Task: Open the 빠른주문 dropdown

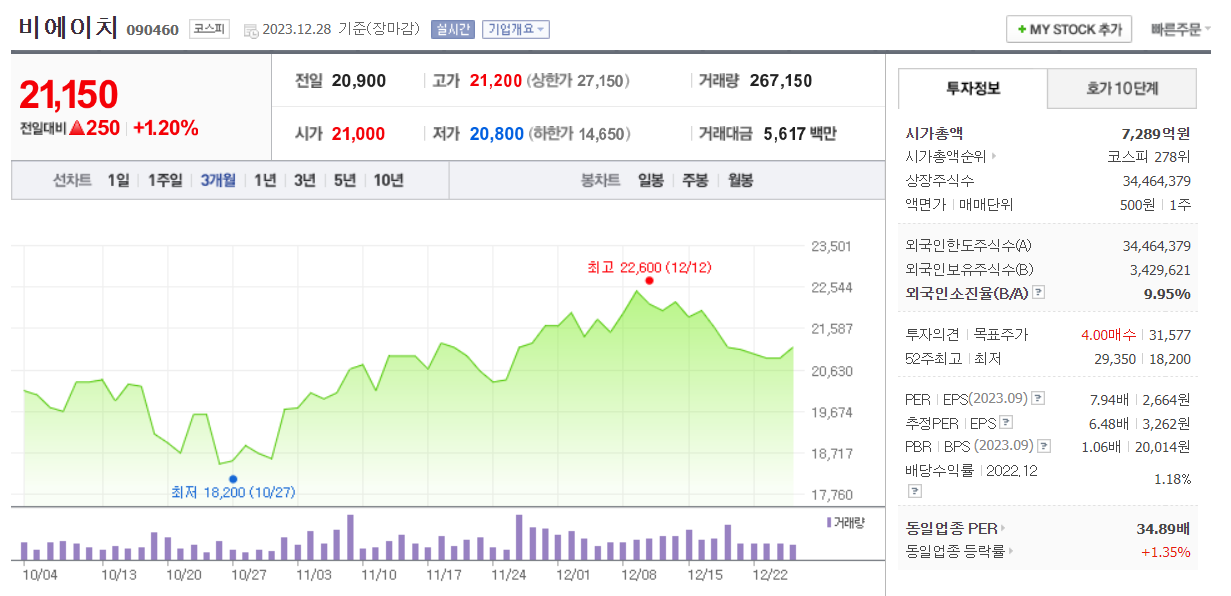Action: click(1181, 30)
